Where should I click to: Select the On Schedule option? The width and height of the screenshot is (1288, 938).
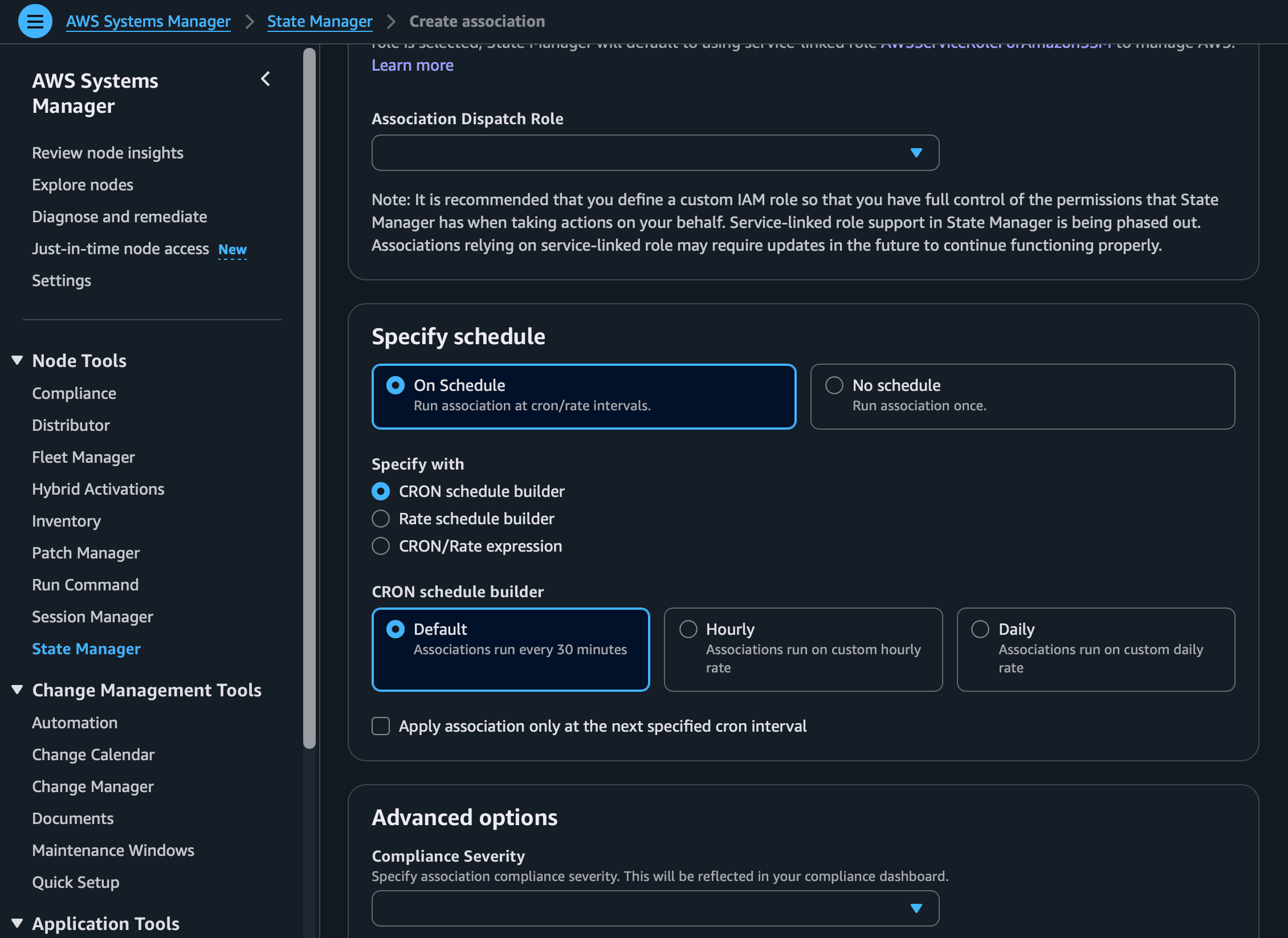(x=584, y=396)
